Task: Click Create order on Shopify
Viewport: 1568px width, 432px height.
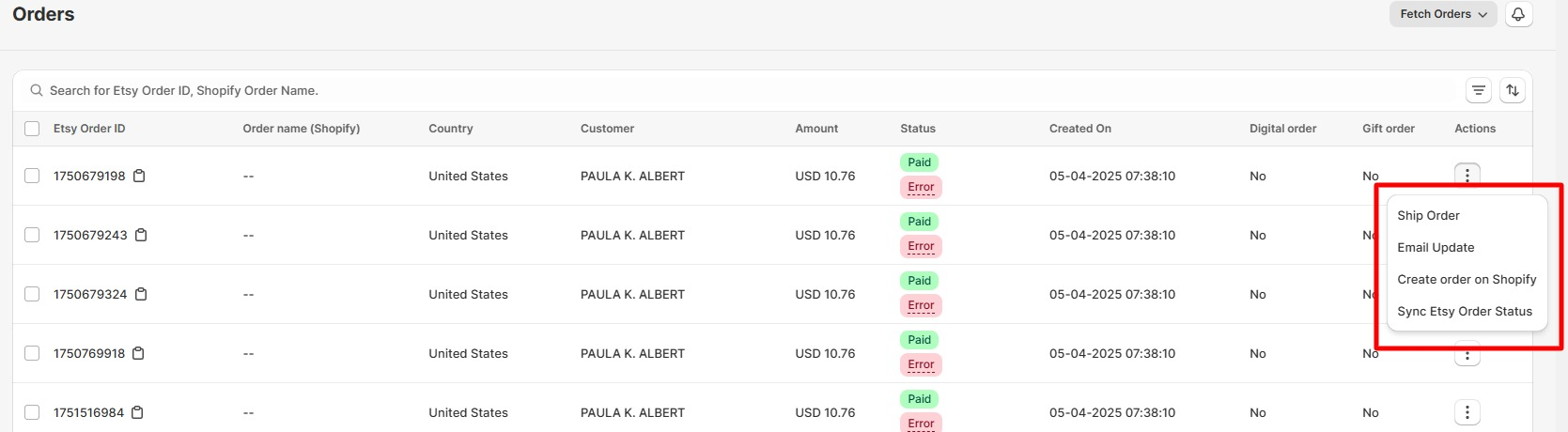Action: [1467, 279]
